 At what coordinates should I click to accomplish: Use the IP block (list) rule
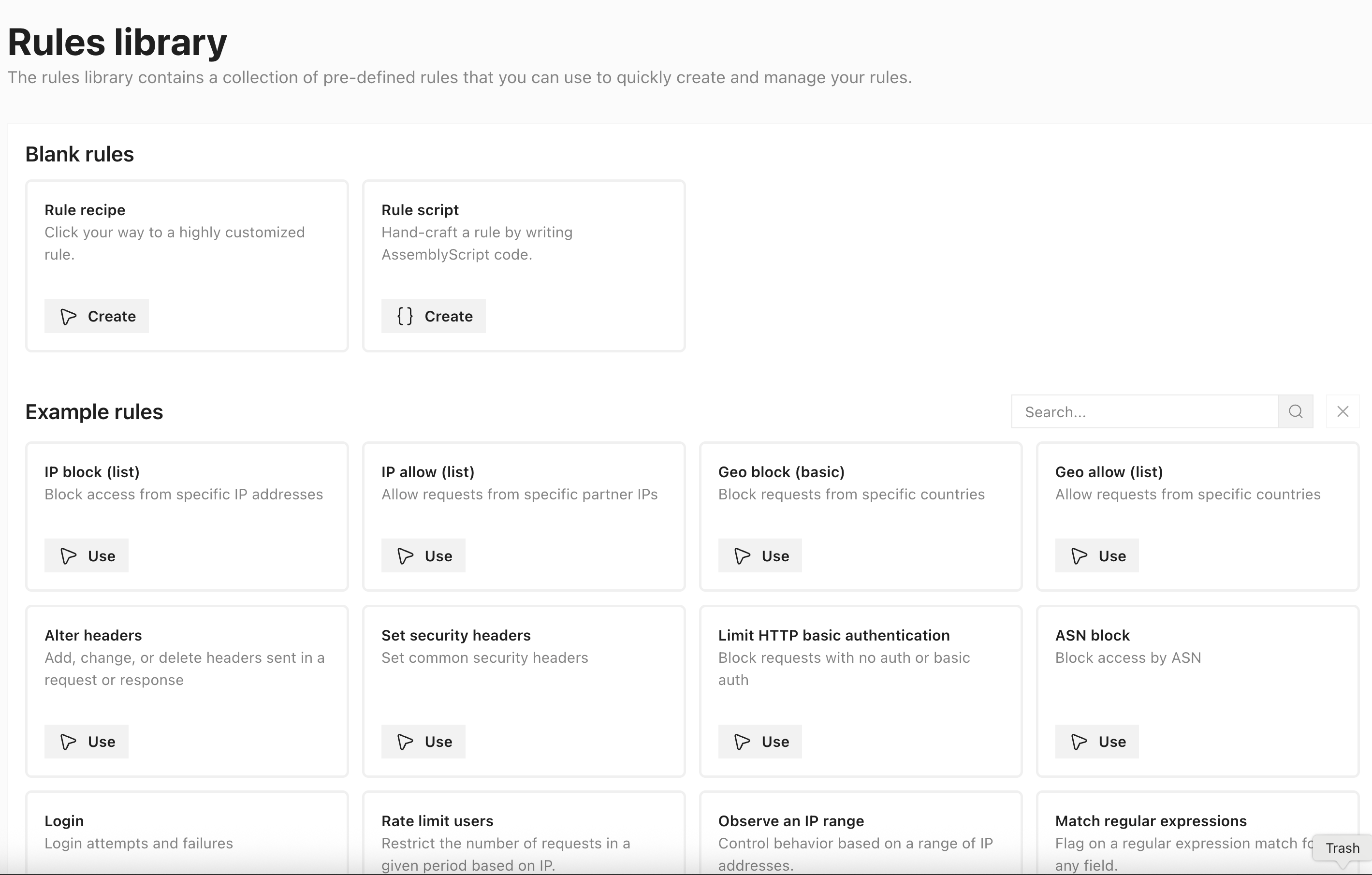click(x=87, y=555)
